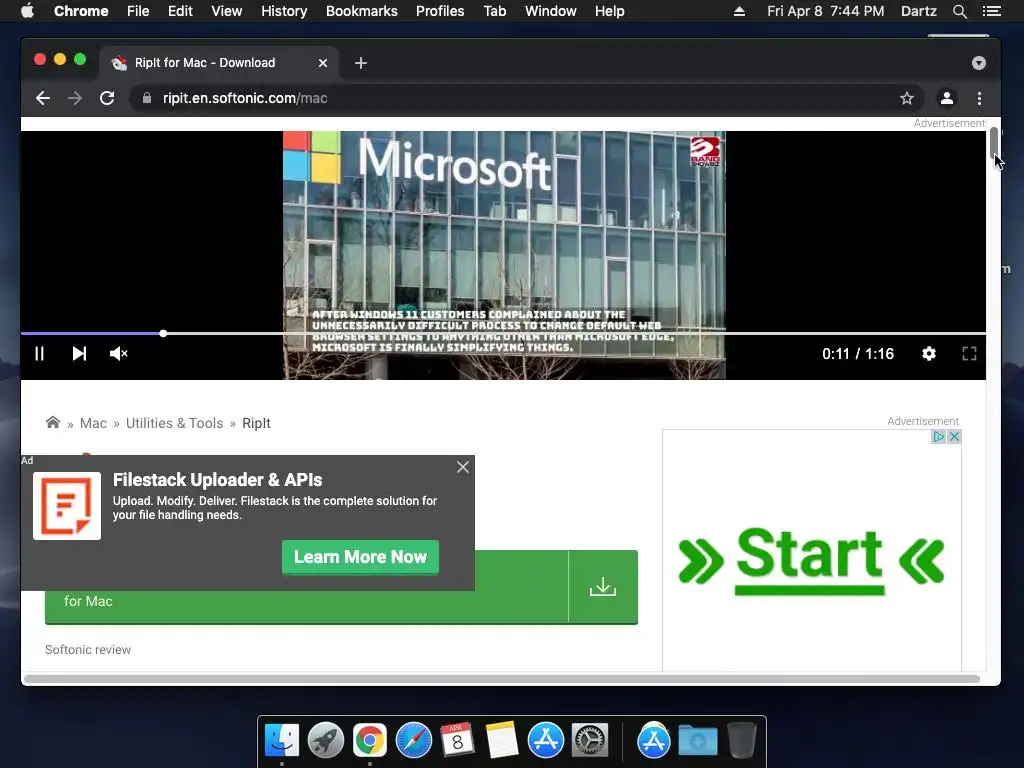Click the Softonic review heading
Viewport: 1024px width, 768px height.
coord(88,650)
